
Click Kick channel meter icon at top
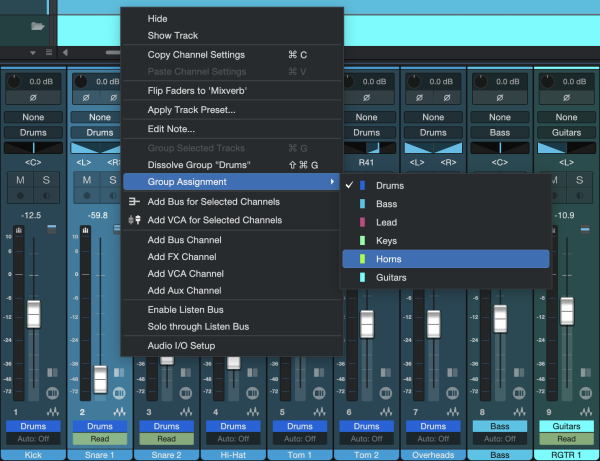pos(19,230)
